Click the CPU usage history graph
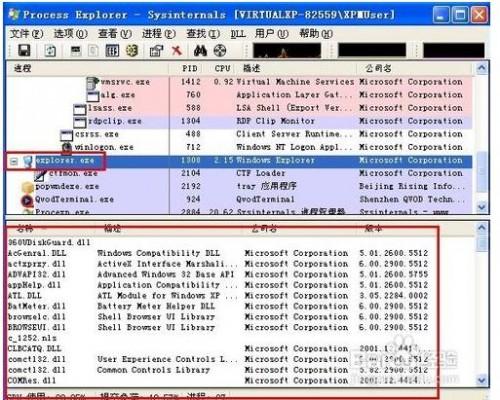The image size is (500, 400). [x=287, y=51]
